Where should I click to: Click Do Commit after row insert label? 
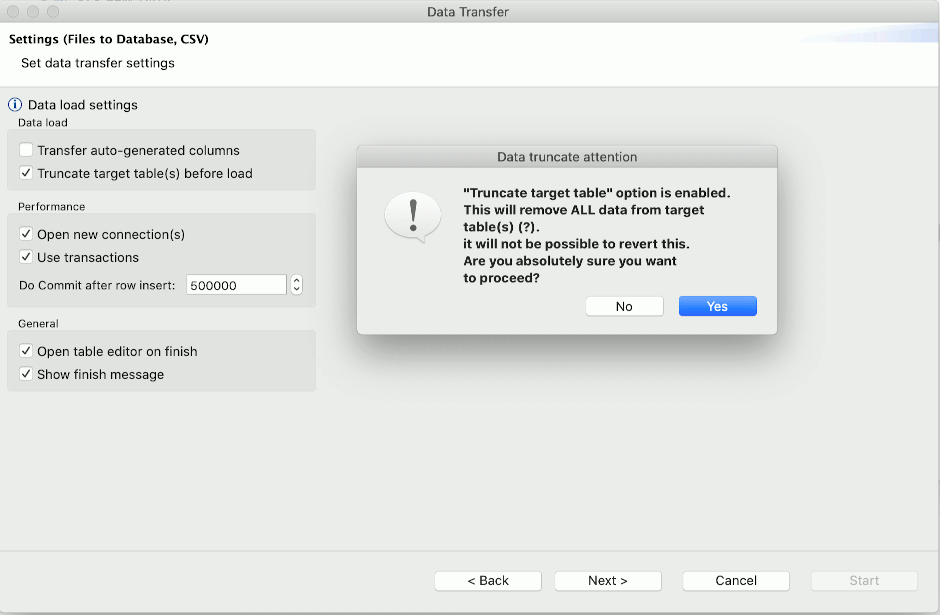[x=97, y=285]
